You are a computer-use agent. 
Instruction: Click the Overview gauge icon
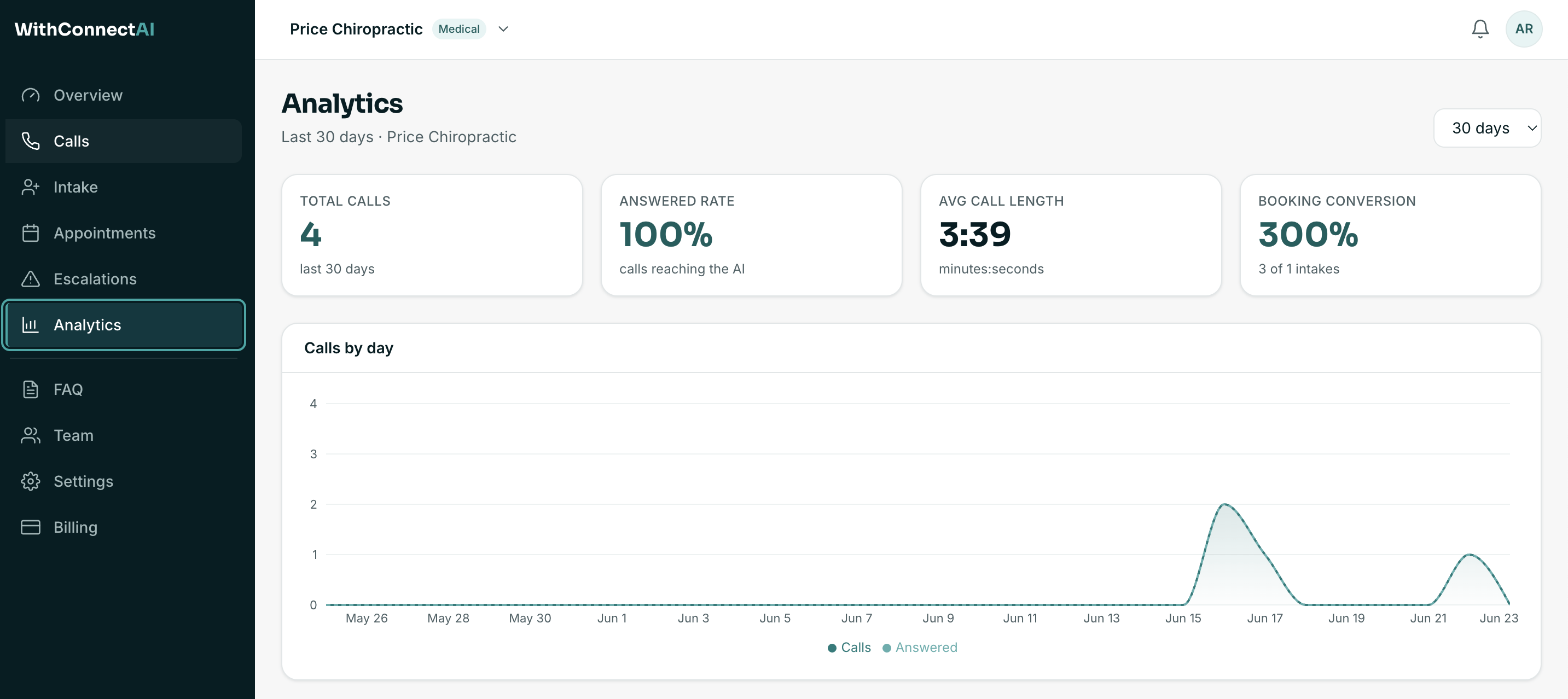pyautogui.click(x=31, y=96)
